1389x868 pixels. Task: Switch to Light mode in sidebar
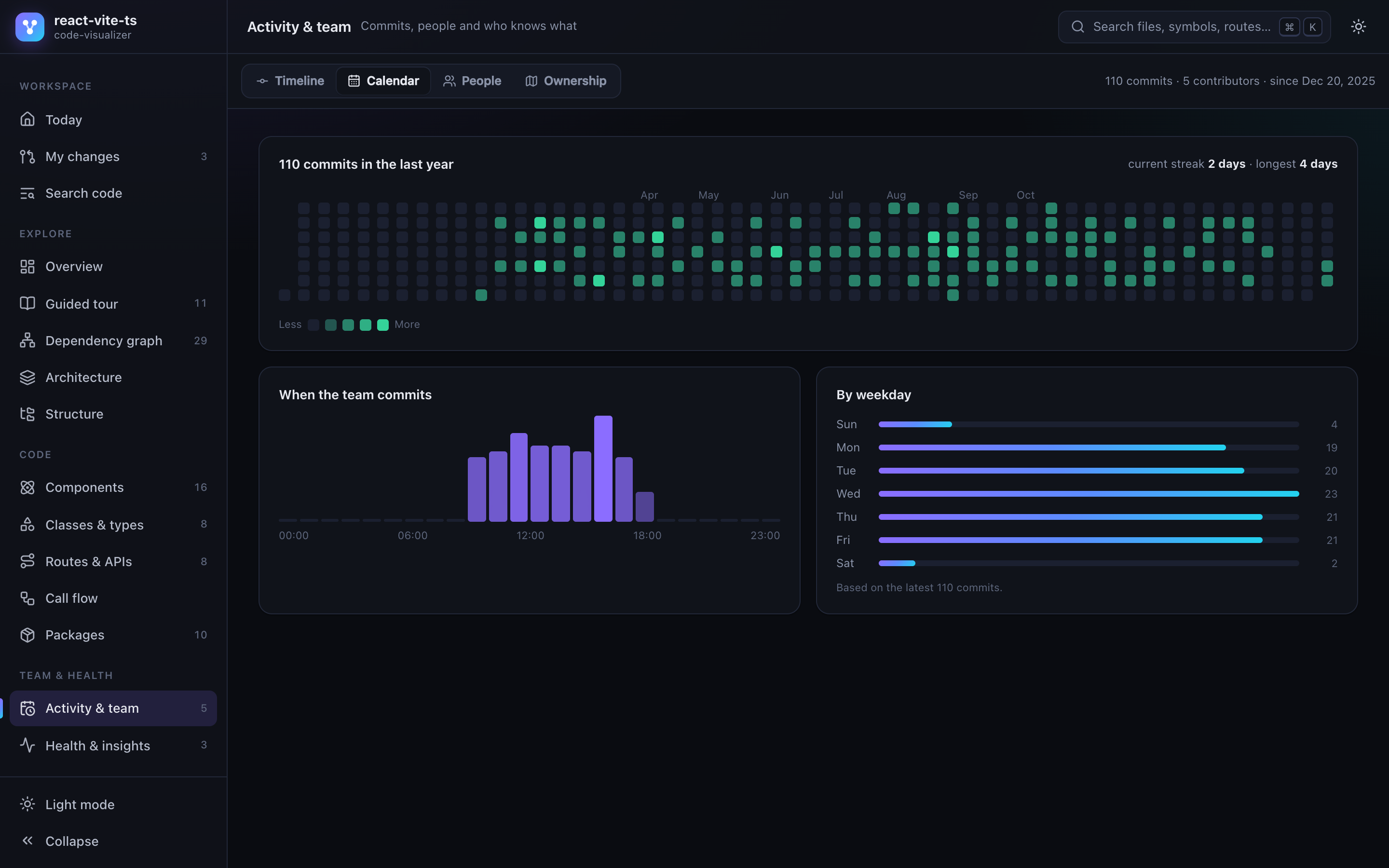[x=113, y=804]
